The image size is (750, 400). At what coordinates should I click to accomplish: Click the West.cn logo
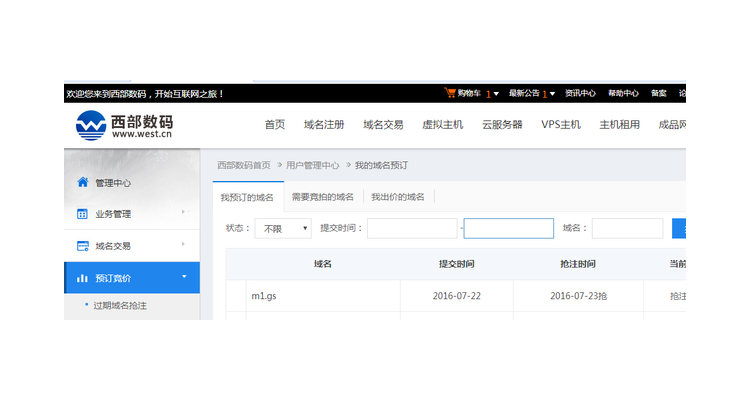click(x=124, y=125)
